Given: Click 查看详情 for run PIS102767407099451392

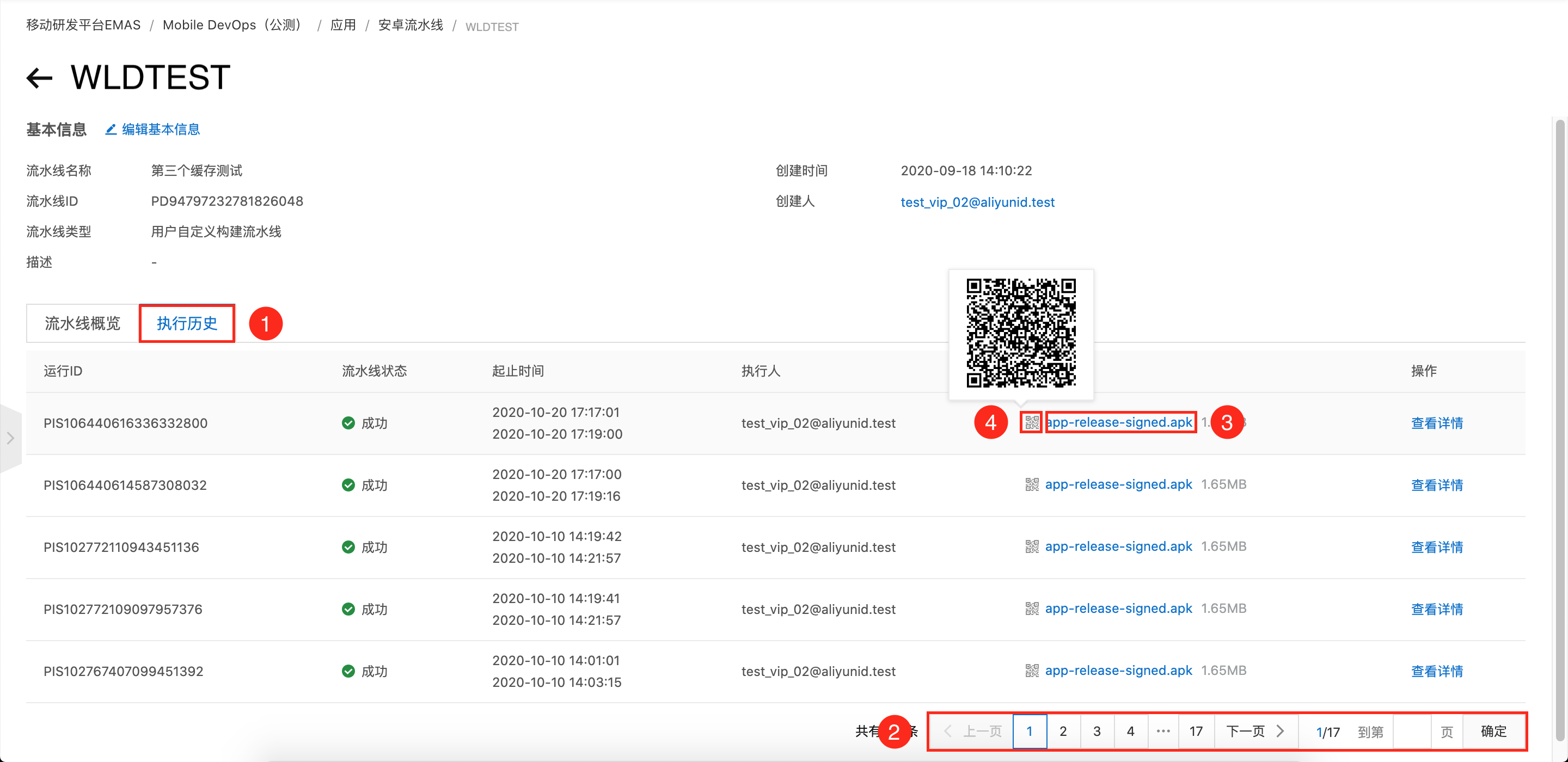Looking at the screenshot, I should 1437,671.
